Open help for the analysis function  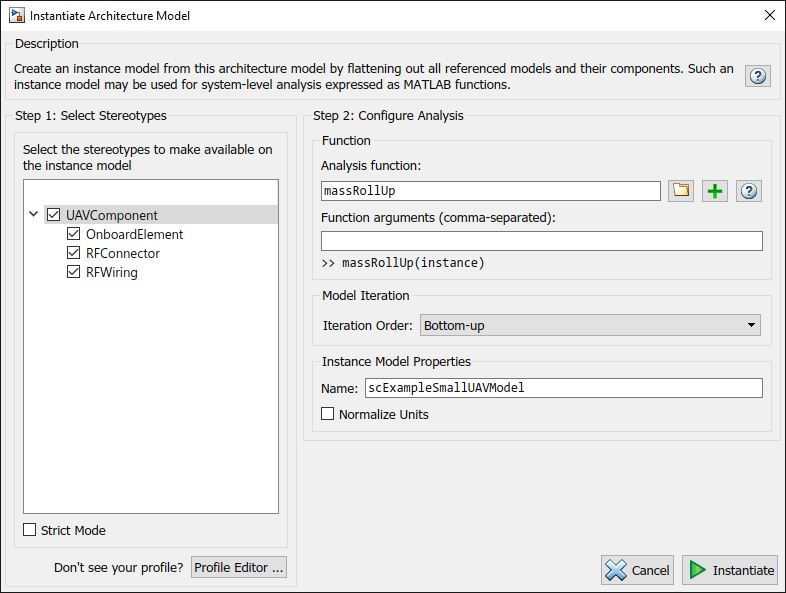point(749,191)
